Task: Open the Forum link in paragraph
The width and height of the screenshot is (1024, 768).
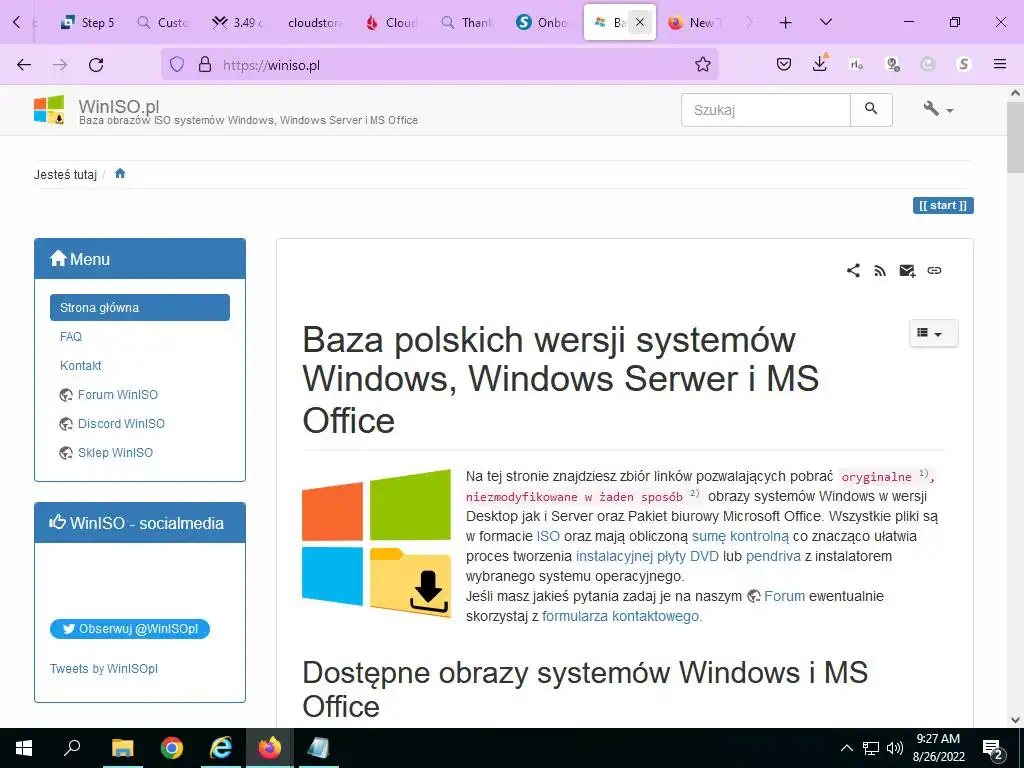Action: click(784, 596)
